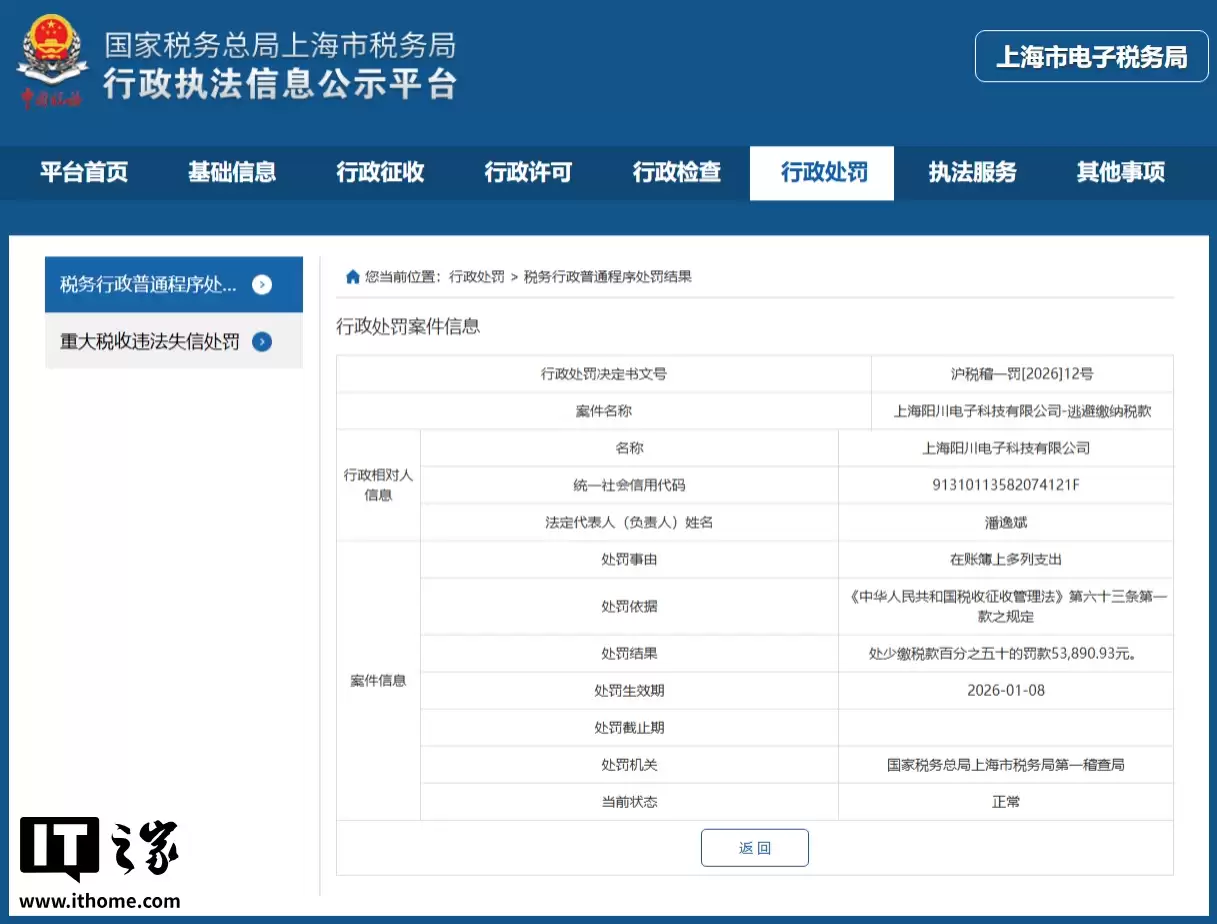
Task: Click the highlighted 行政处罚 tab
Action: (x=822, y=172)
